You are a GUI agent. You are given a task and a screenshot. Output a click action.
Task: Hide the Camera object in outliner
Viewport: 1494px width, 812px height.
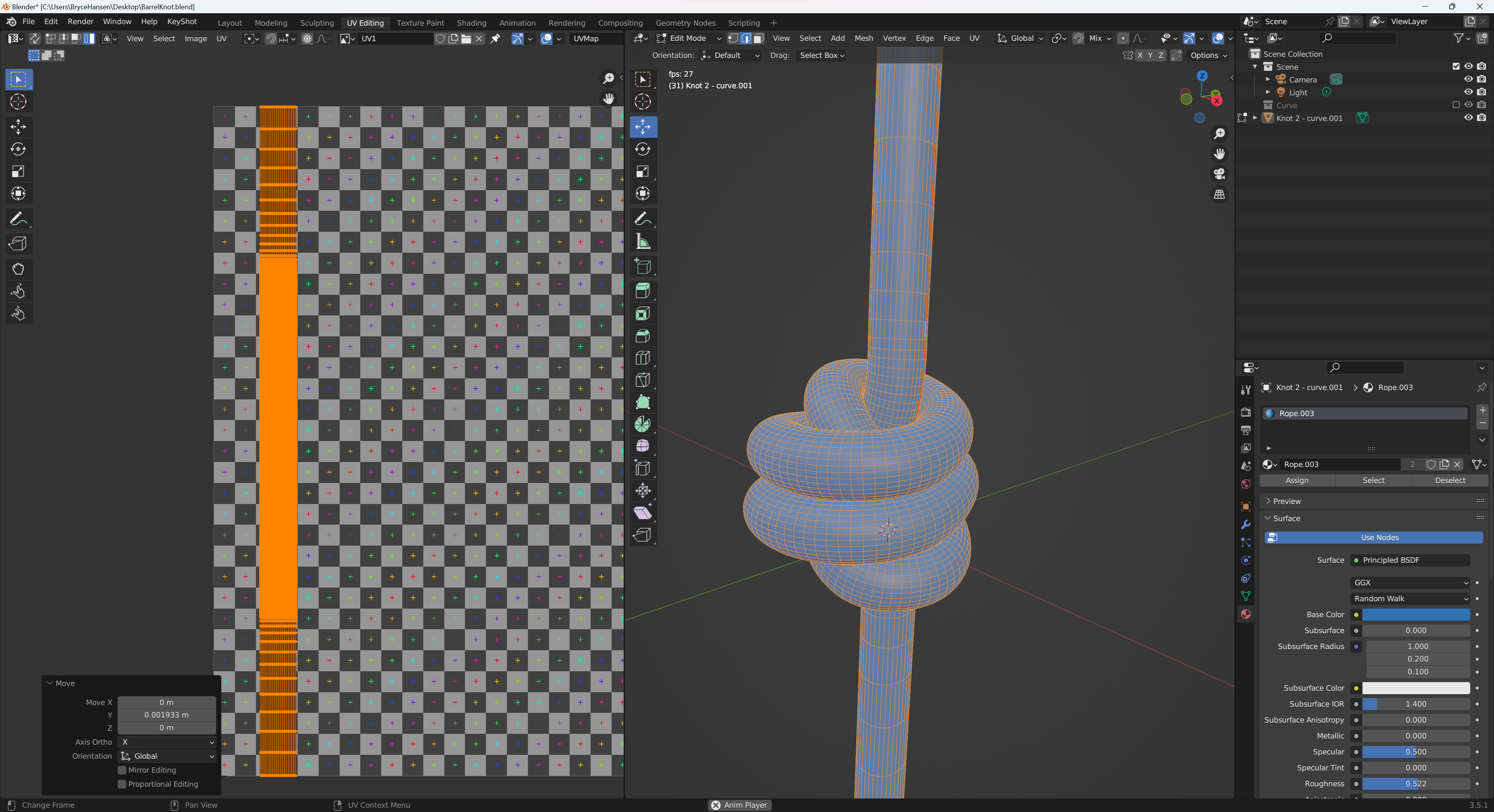[1468, 79]
